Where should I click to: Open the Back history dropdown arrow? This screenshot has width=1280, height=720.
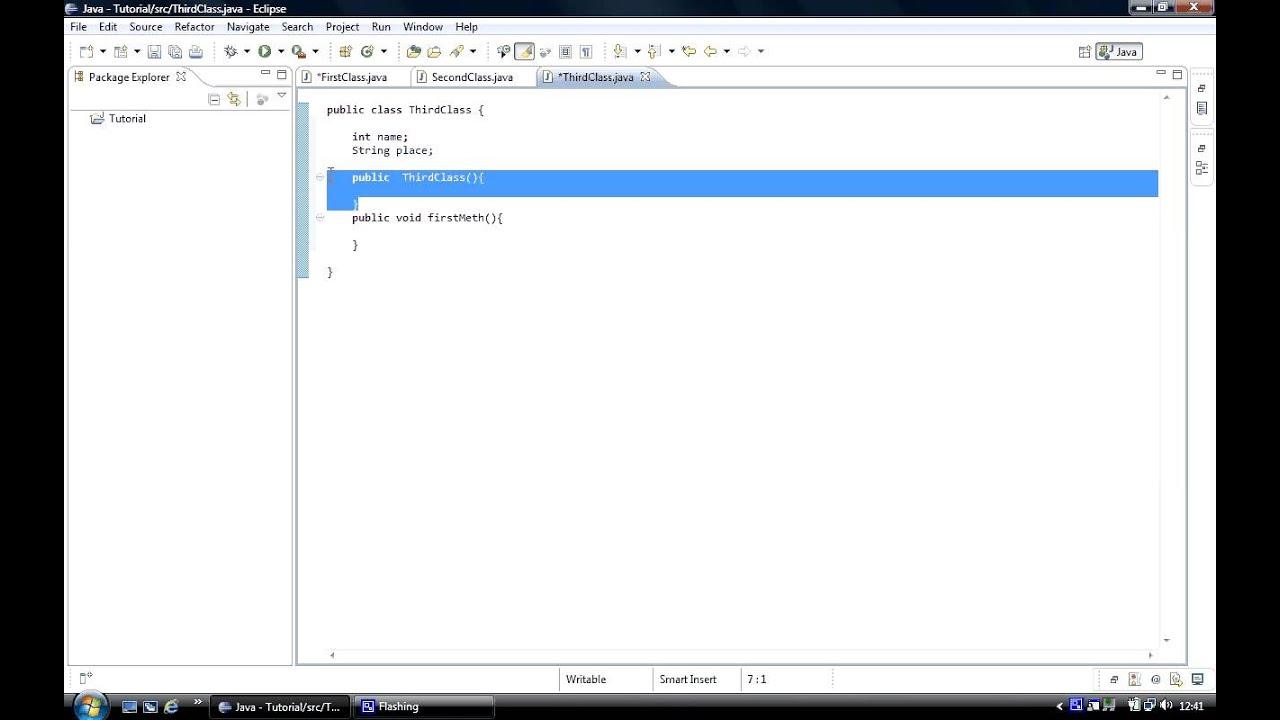click(x=726, y=51)
